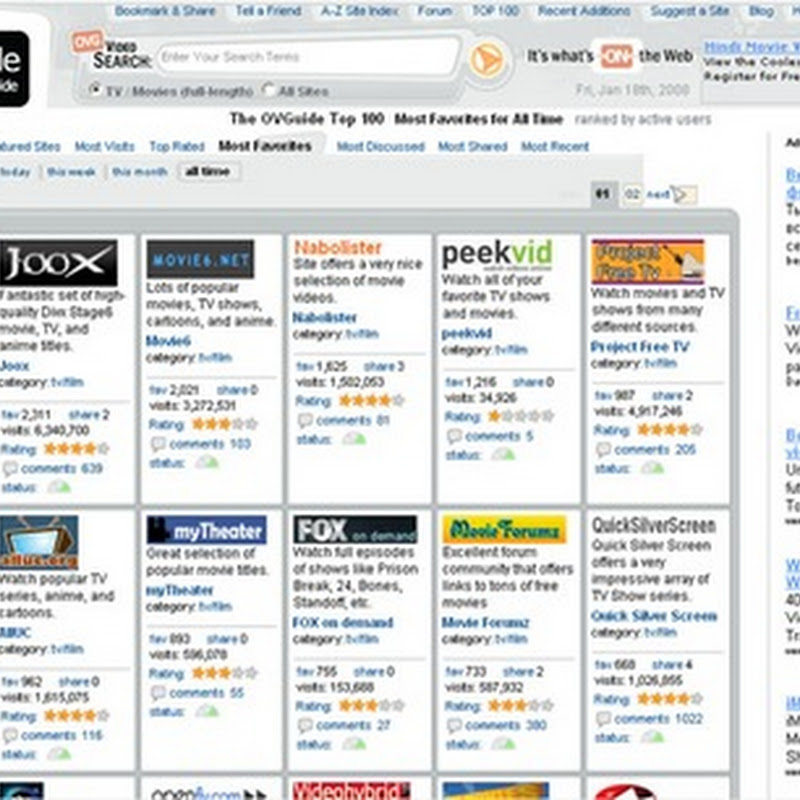The image size is (800, 800).
Task: Select the all time filter
Action: coord(208,172)
